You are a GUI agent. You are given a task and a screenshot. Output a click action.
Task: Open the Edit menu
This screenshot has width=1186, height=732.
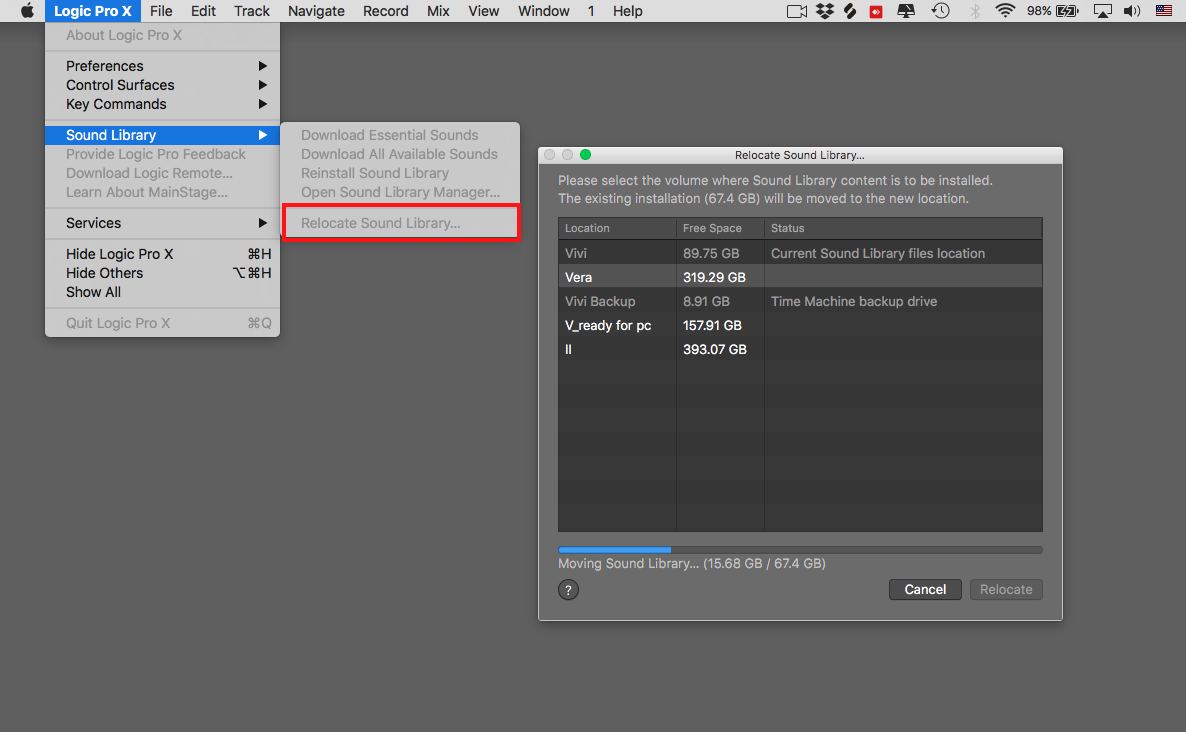pos(203,11)
